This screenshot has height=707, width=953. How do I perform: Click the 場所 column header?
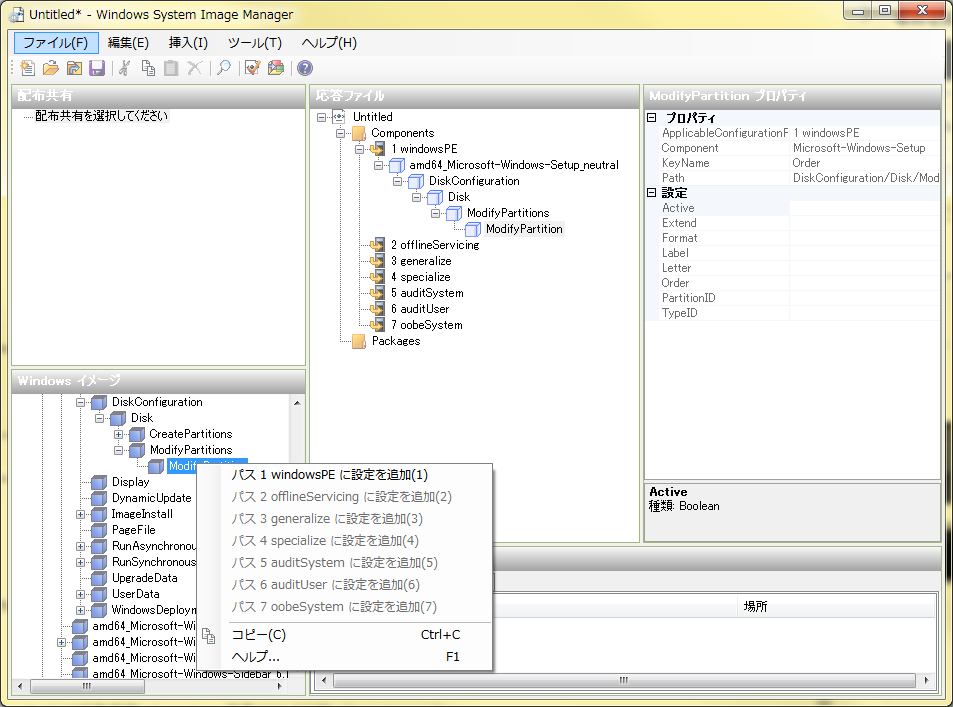(x=836, y=607)
